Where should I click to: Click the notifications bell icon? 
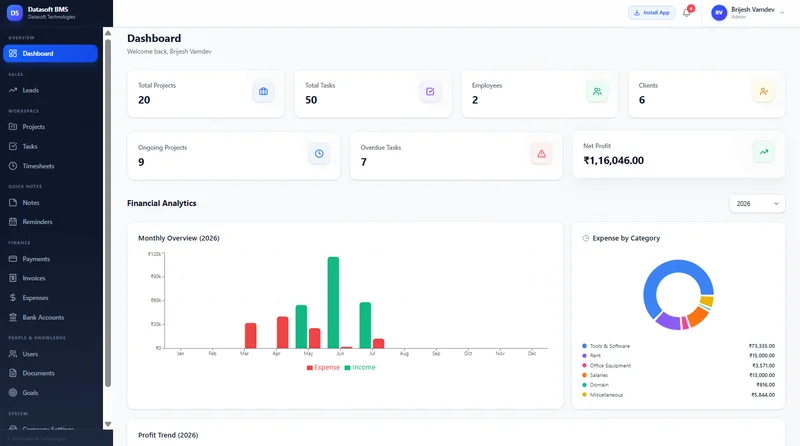coord(686,13)
